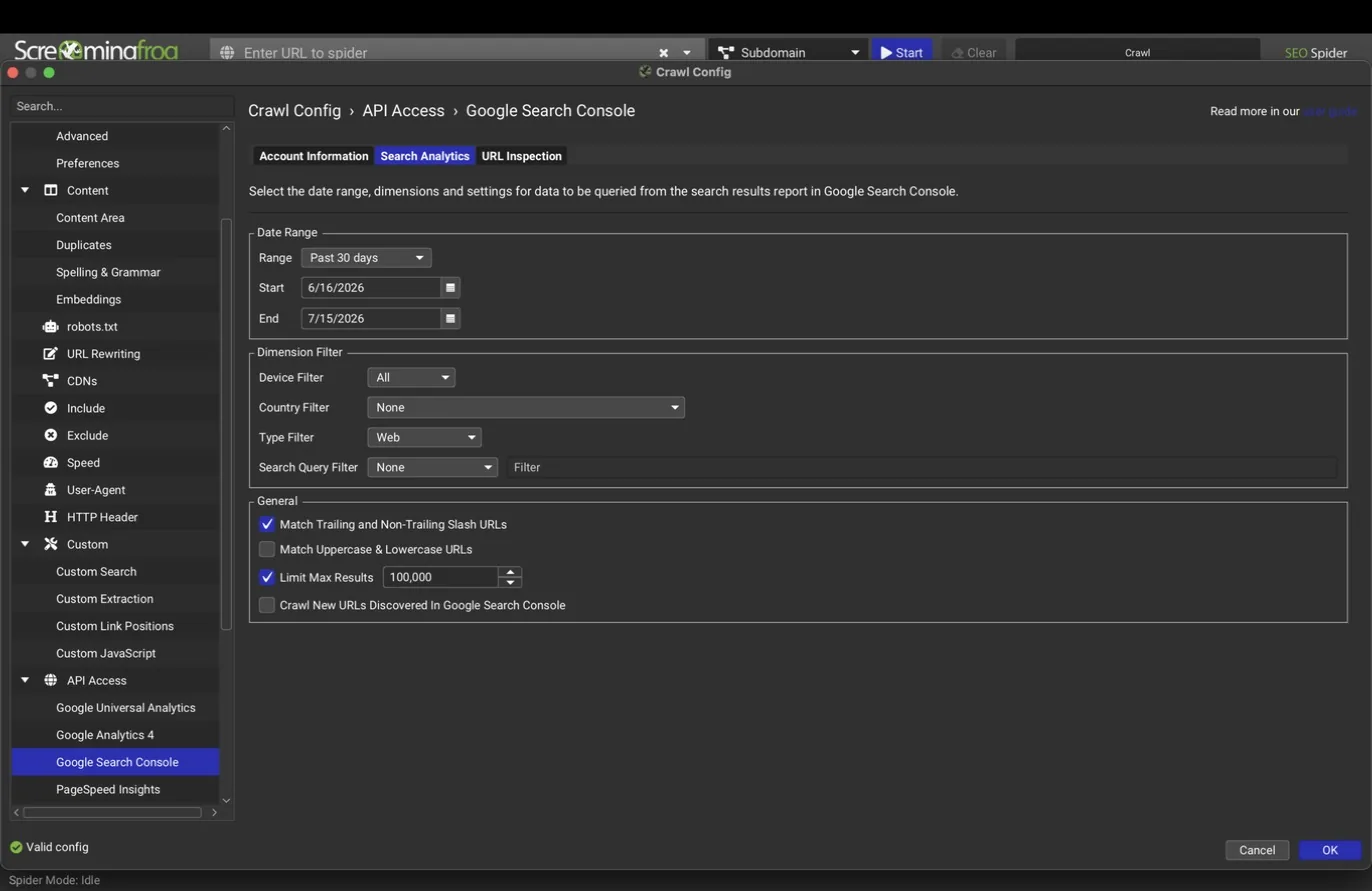Viewport: 1372px width, 891px height.
Task: Click the Search Query Filter text field
Action: [921, 467]
